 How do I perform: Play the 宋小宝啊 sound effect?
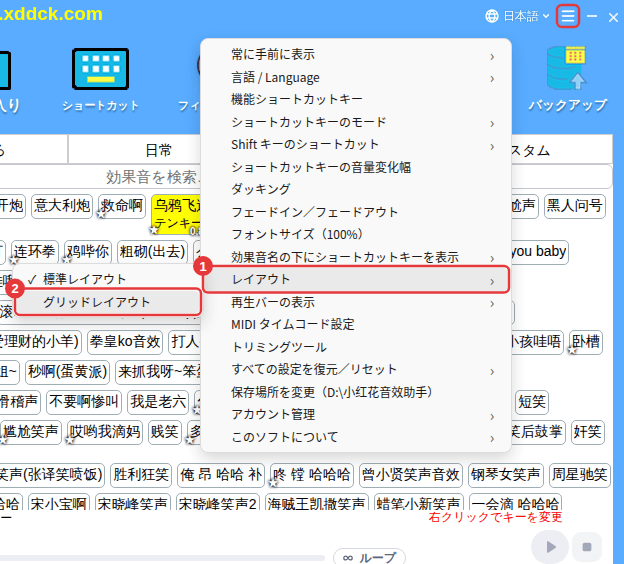58,503
